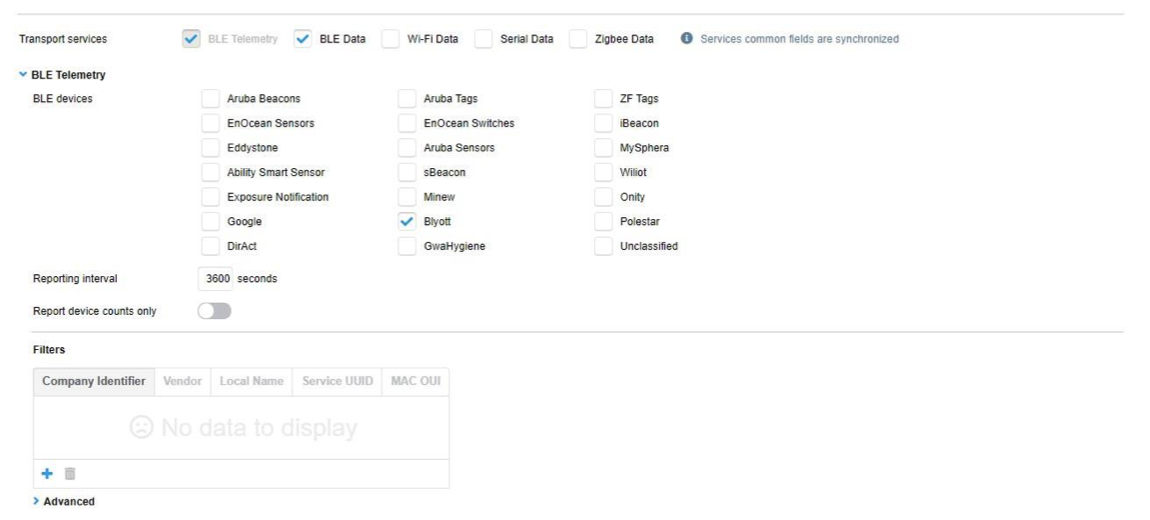Tick the Unclassified devices checkbox

click(603, 246)
